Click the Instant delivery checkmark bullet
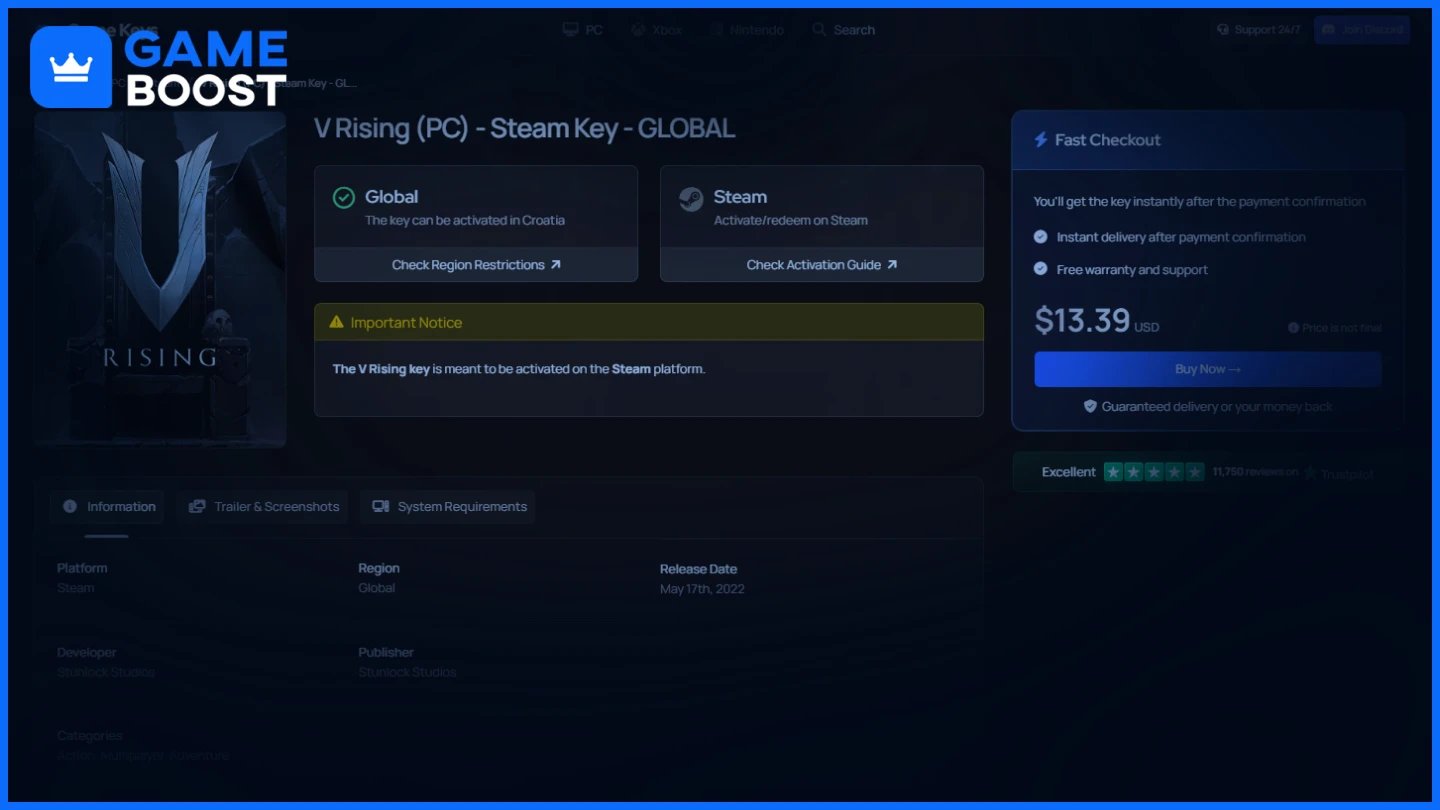1440x810 pixels. [x=1040, y=237]
